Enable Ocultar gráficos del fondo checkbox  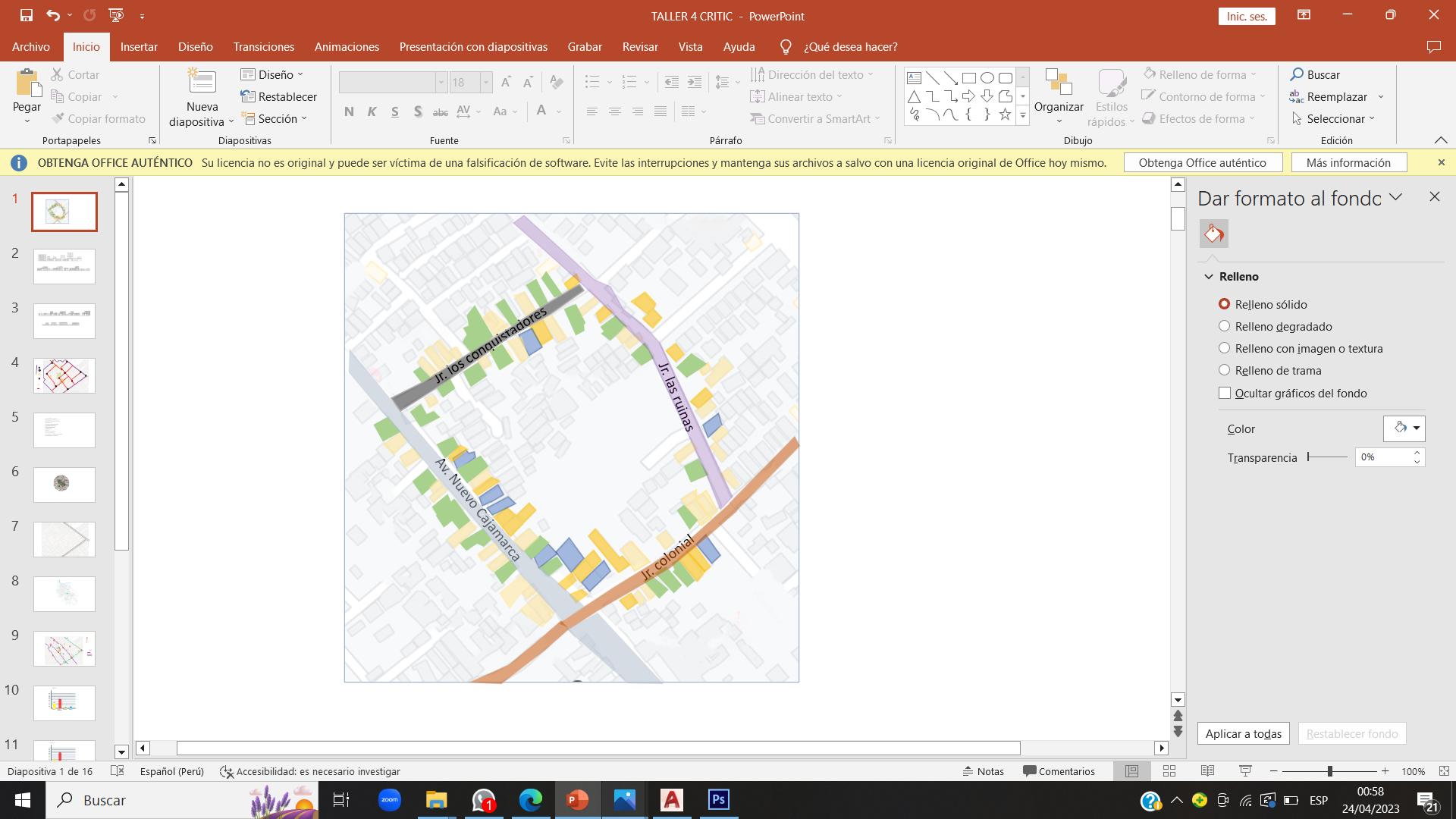point(1225,393)
